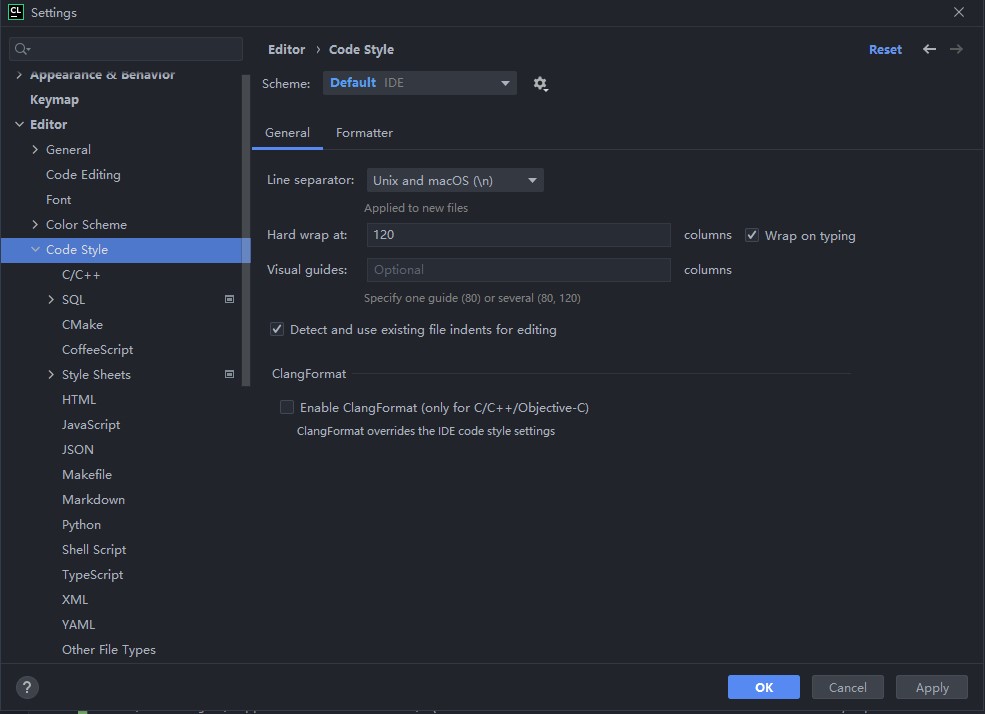Expand the SQL code style node

coord(51,300)
